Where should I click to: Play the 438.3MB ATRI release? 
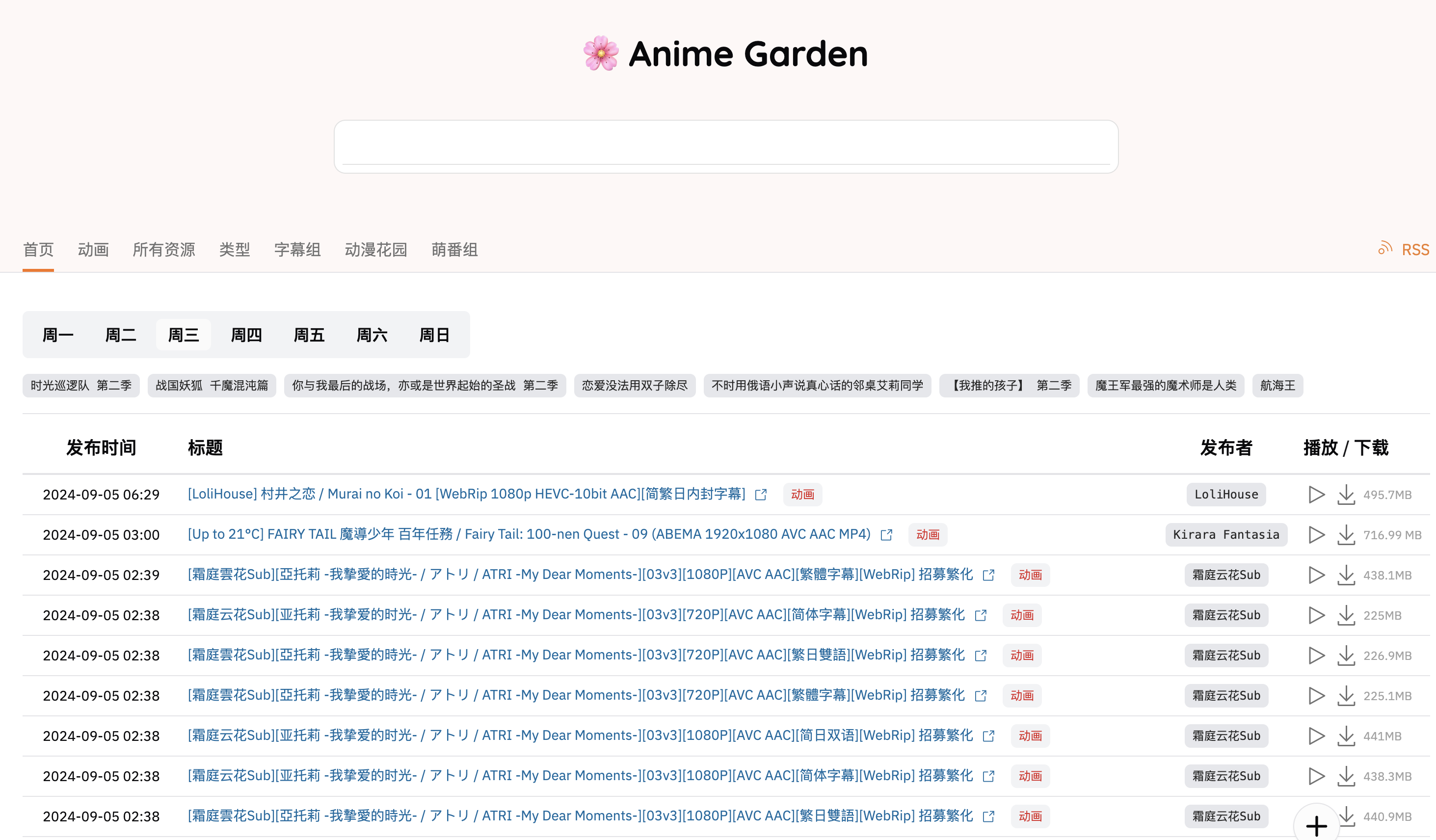pos(1316,776)
